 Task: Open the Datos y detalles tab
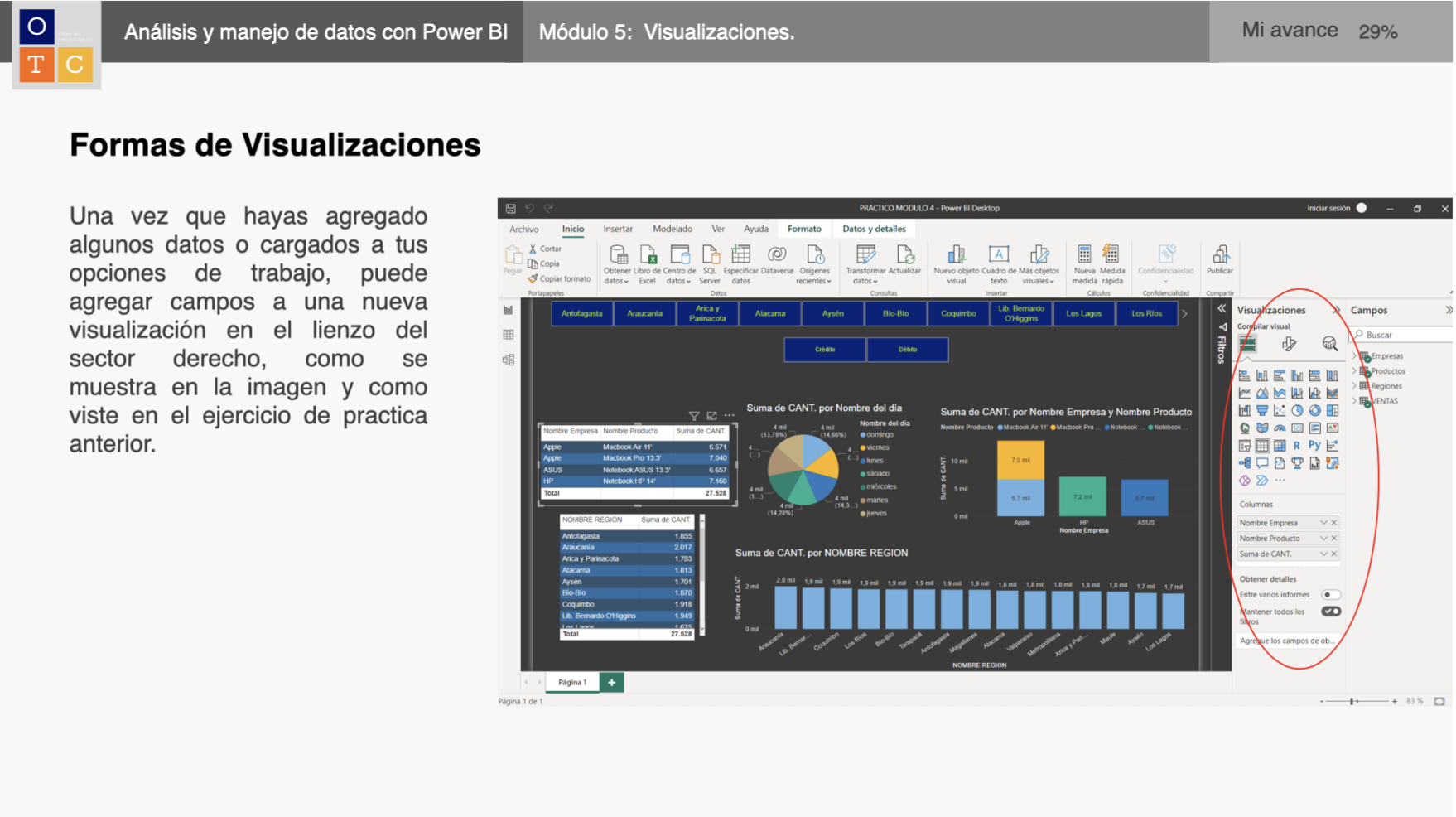(874, 229)
